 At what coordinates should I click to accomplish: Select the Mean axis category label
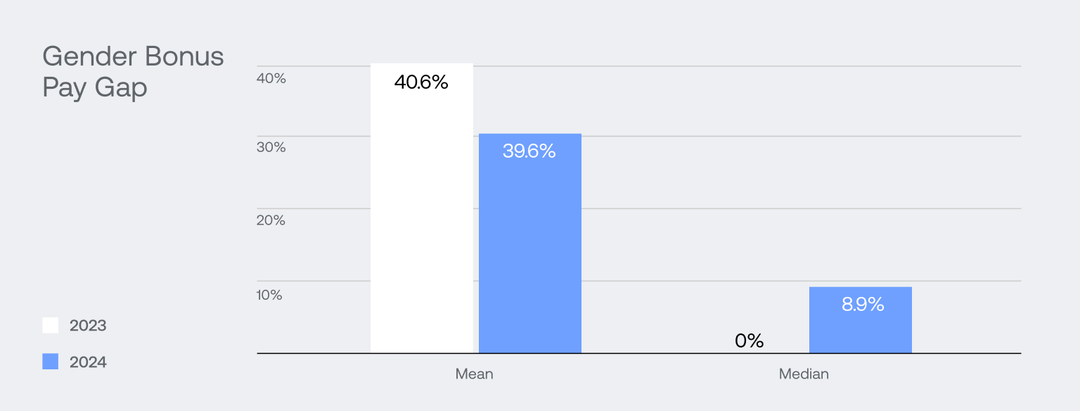(474, 375)
